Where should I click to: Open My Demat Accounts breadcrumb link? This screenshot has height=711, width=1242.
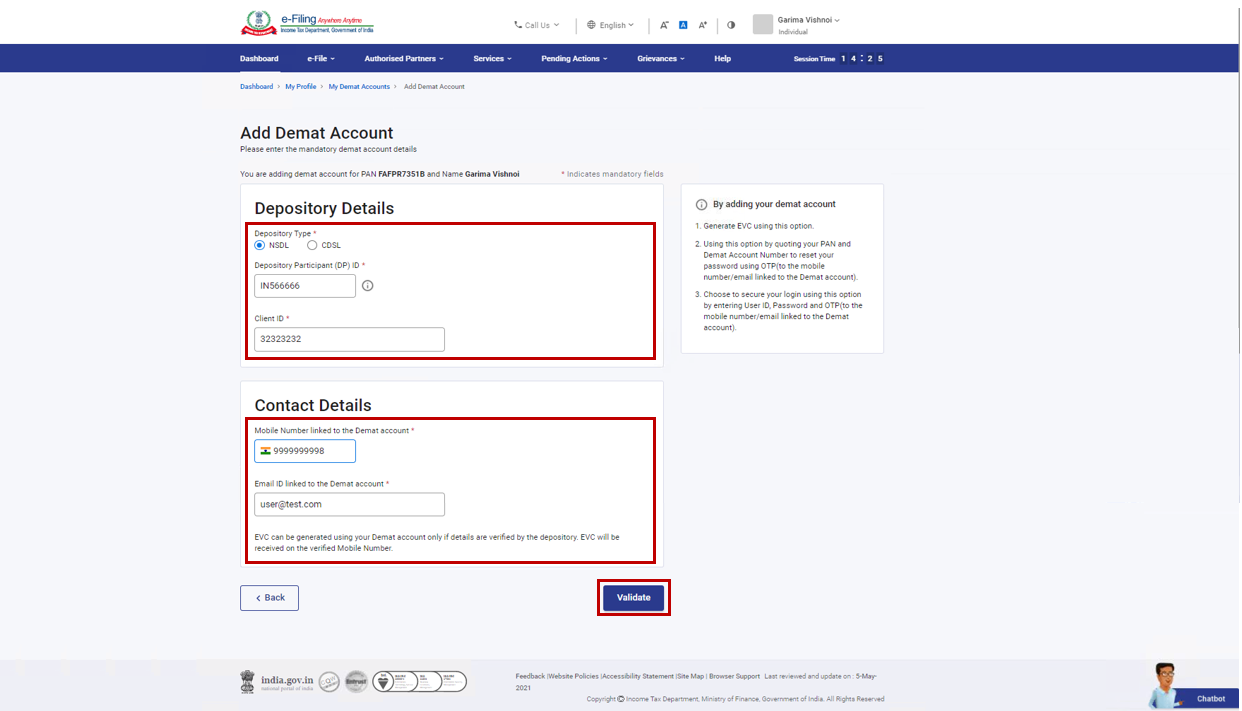(359, 87)
